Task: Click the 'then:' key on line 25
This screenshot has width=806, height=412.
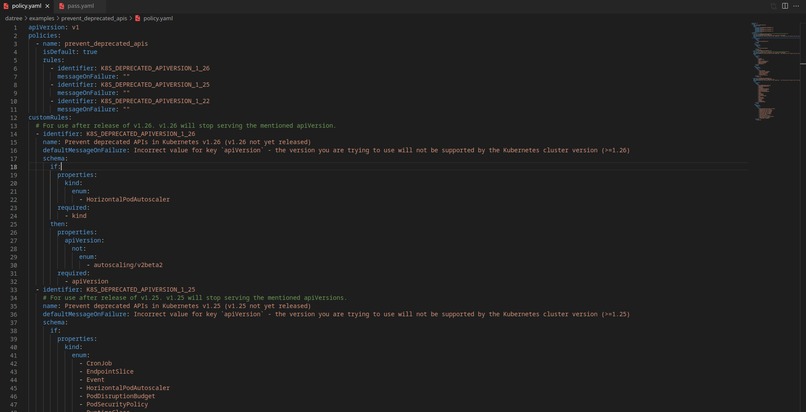Action: click(59, 224)
